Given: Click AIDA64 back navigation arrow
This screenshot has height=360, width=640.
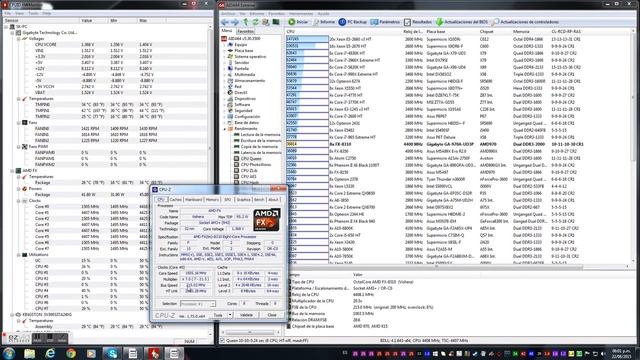Looking at the screenshot, I should click(x=225, y=22).
